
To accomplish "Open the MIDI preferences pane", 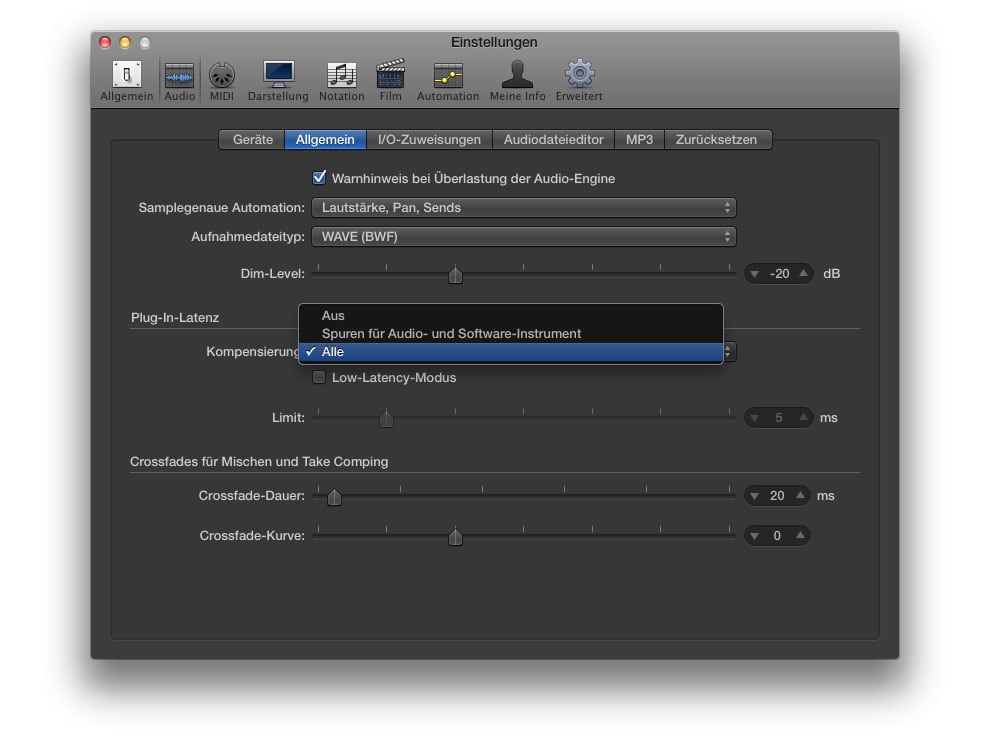I will [x=222, y=80].
